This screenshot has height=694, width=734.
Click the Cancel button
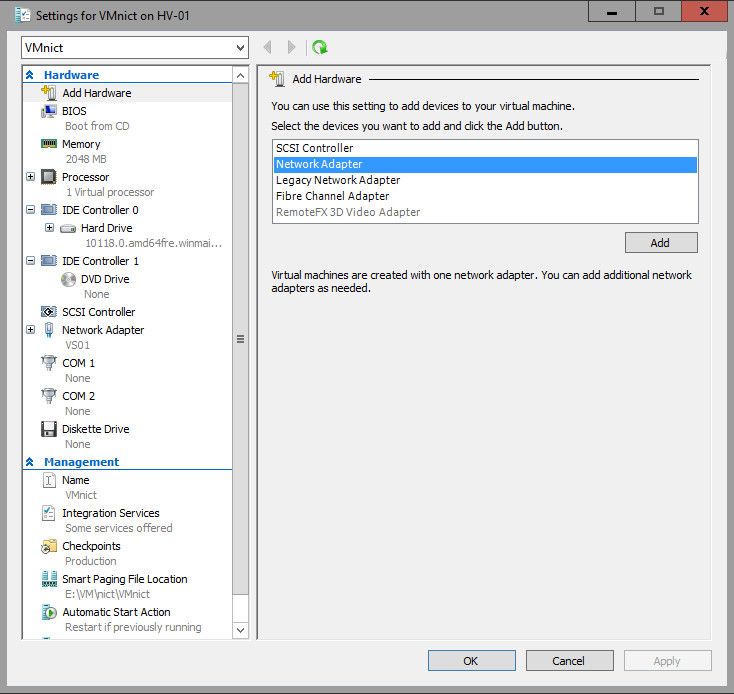569,661
